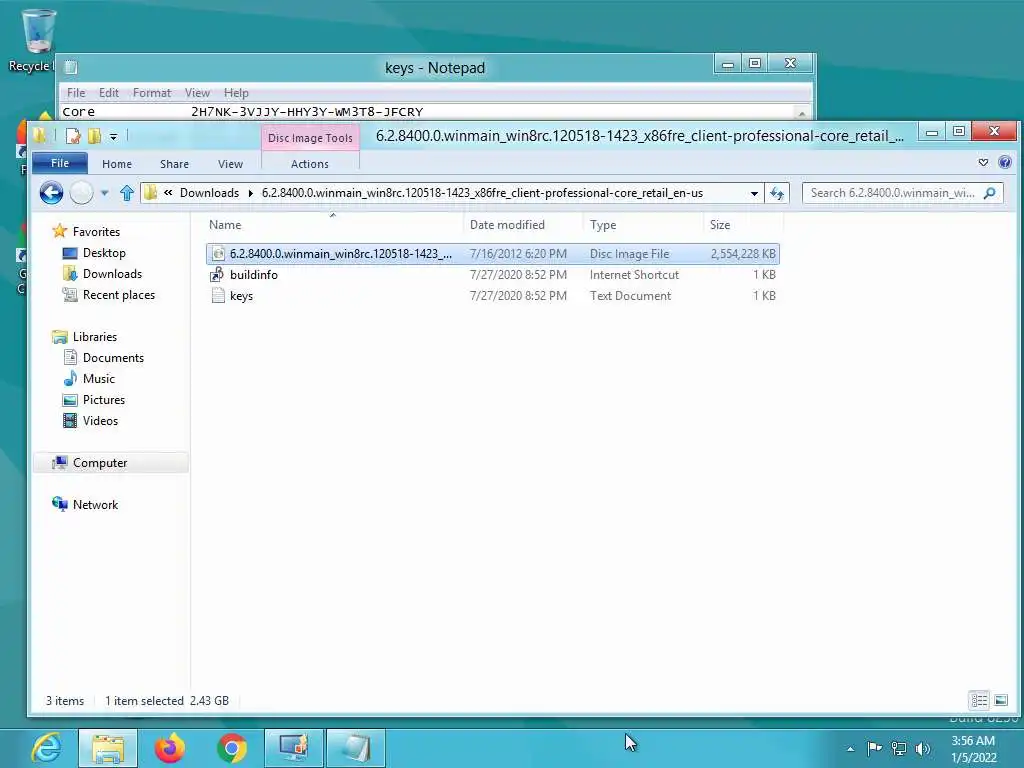Screen dimensions: 1024x768
Task: Launch Internet Explorer from the taskbar
Action: coord(46,748)
